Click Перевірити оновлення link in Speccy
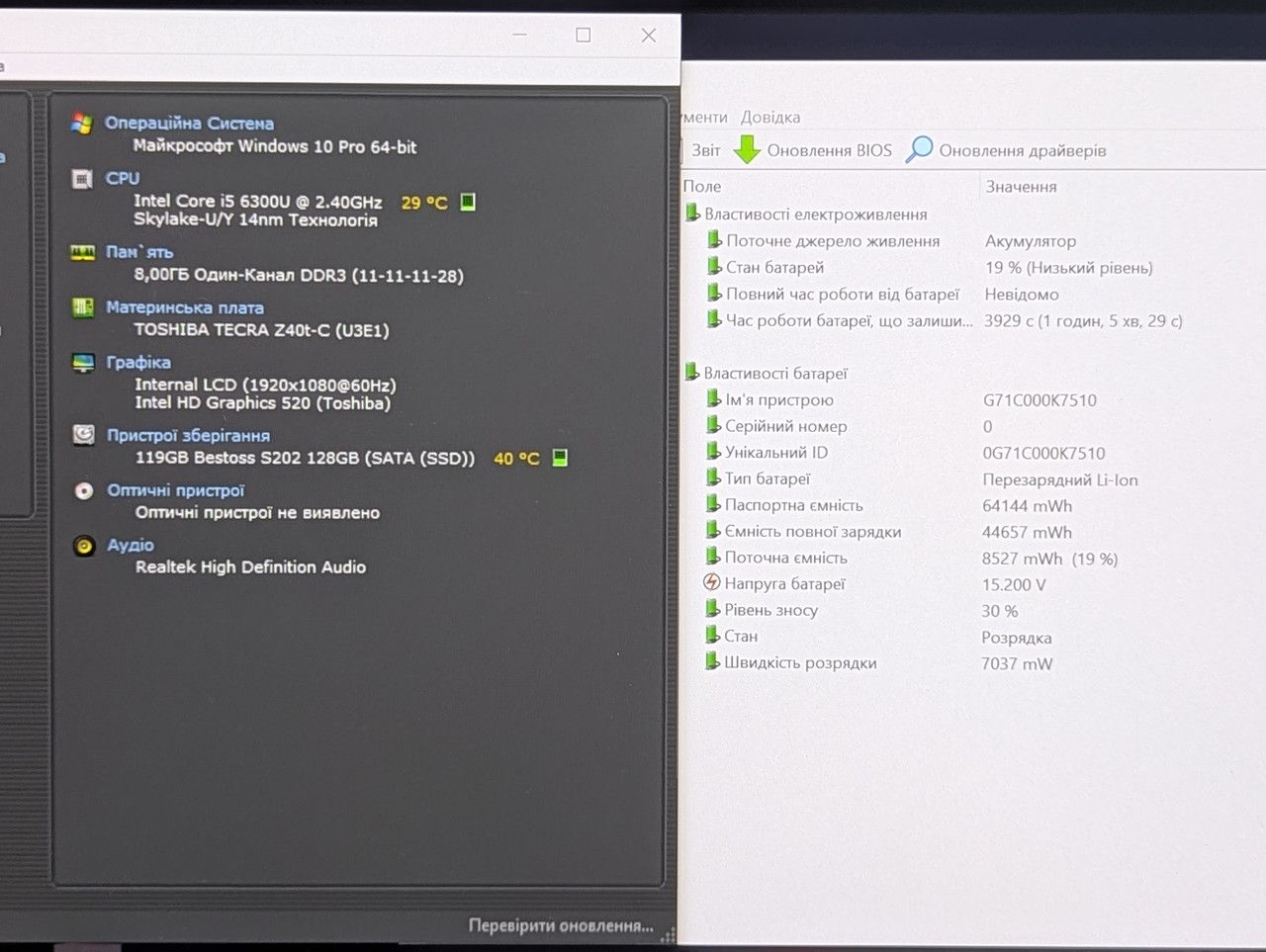Image resolution: width=1266 pixels, height=952 pixels. tap(561, 926)
